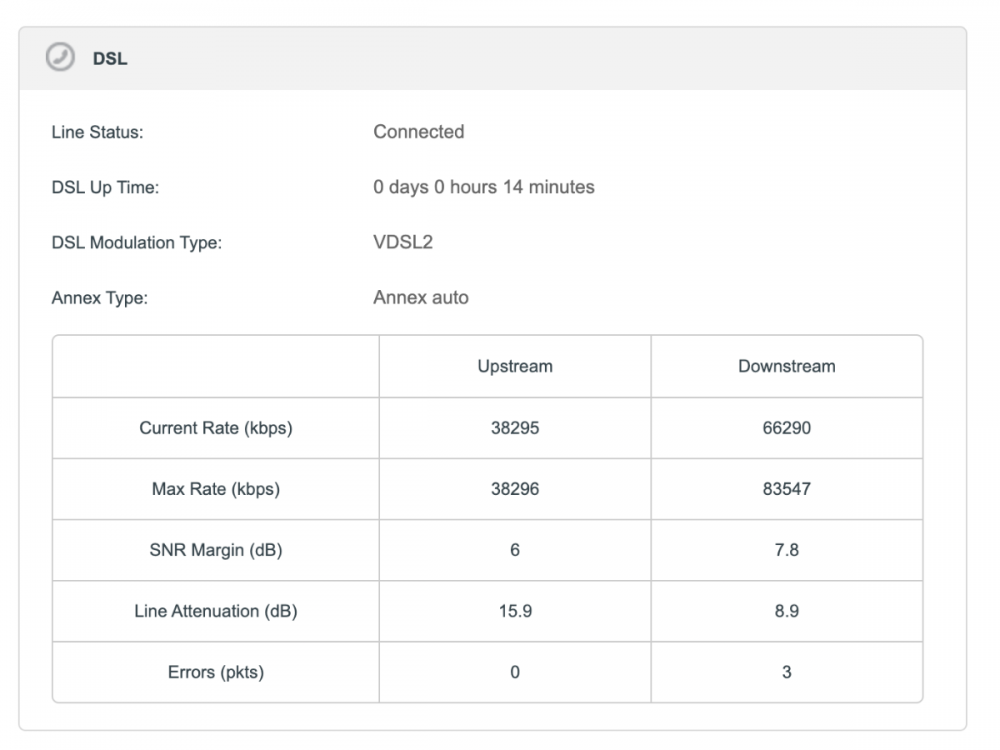Click the DSL Up Time duration value
The width and height of the screenshot is (1000, 750).
484,187
